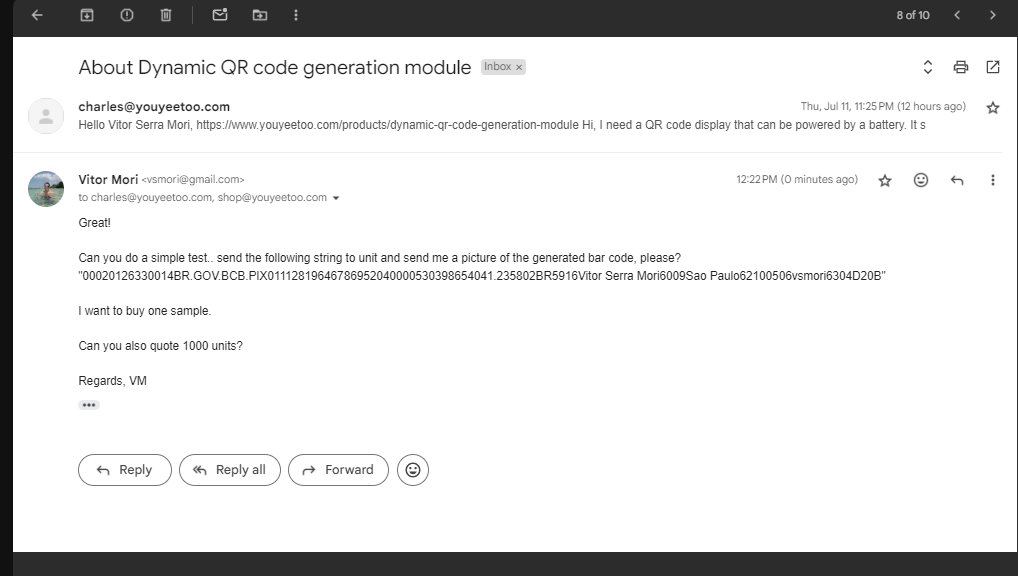1018x576 pixels.
Task: Report this conversation as spam
Action: point(127,15)
